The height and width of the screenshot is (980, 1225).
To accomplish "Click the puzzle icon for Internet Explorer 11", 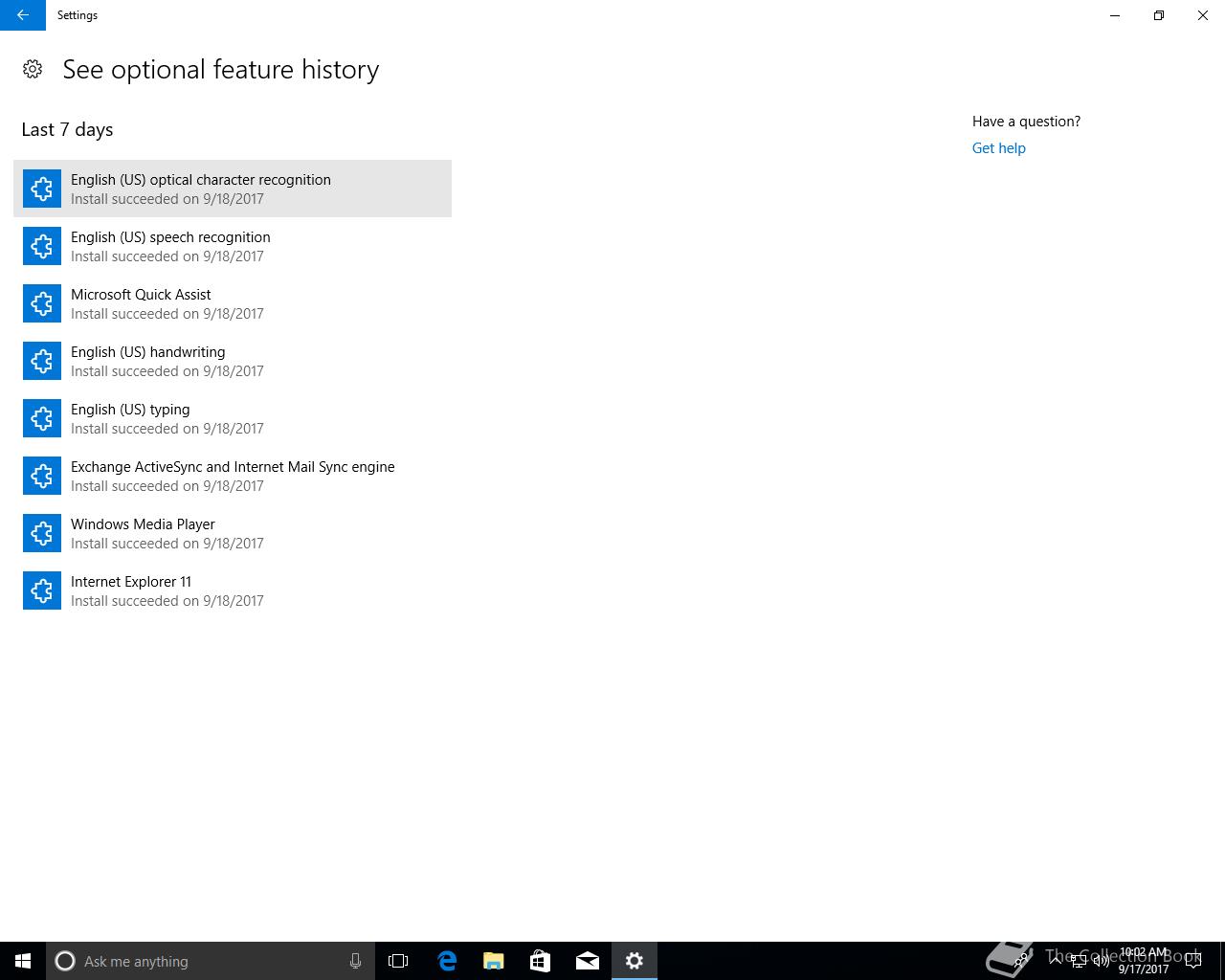I will [42, 590].
